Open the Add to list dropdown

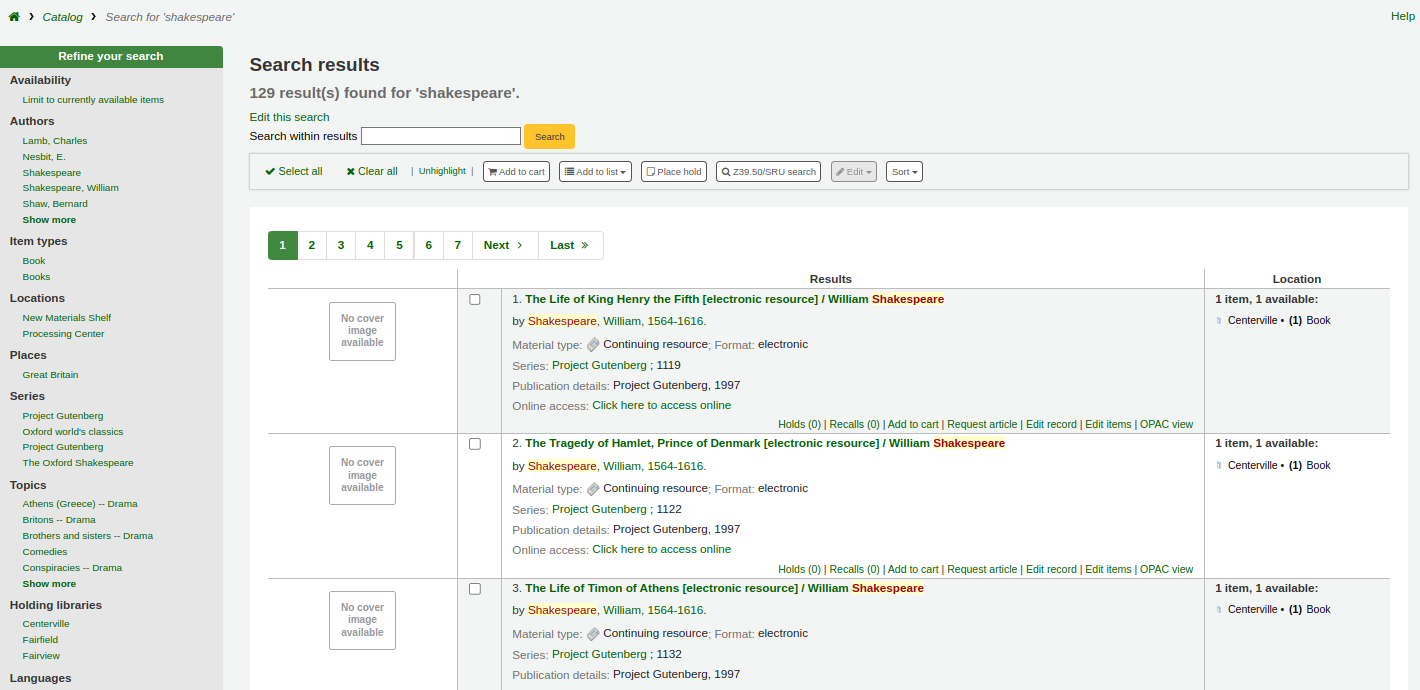pos(595,171)
